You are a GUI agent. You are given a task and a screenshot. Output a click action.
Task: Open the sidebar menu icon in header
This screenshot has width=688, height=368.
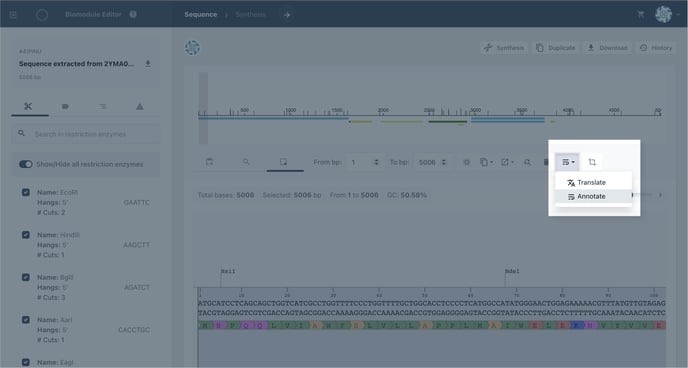tap(13, 14)
